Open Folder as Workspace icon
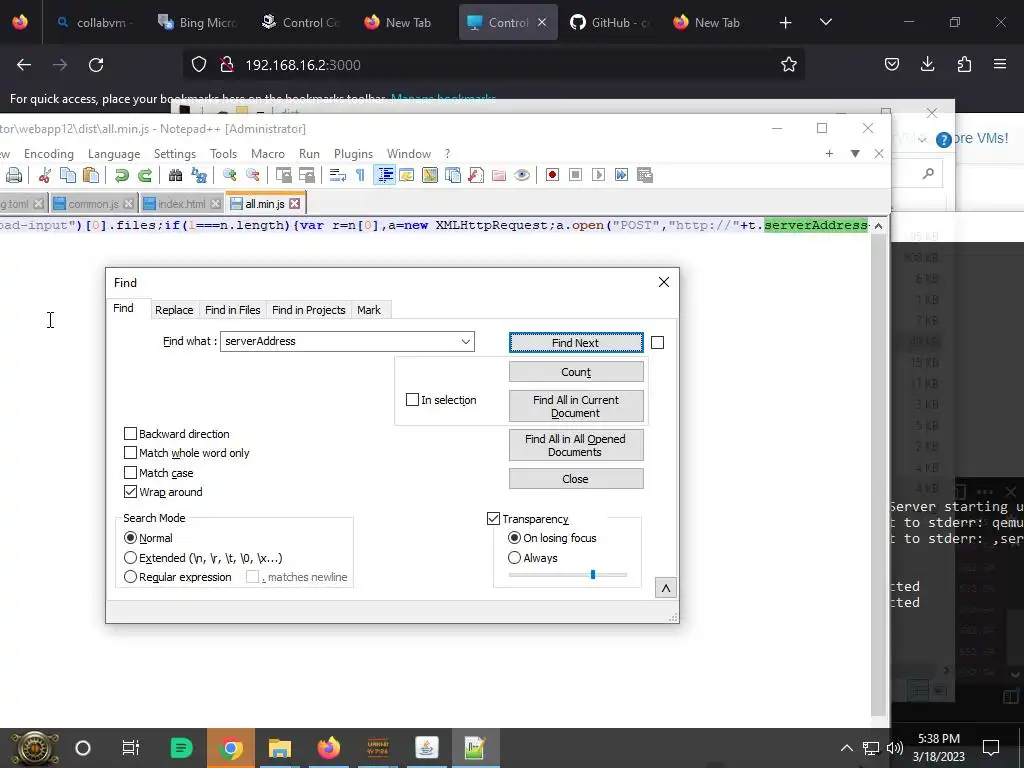This screenshot has height=768, width=1024. pyautogui.click(x=499, y=175)
